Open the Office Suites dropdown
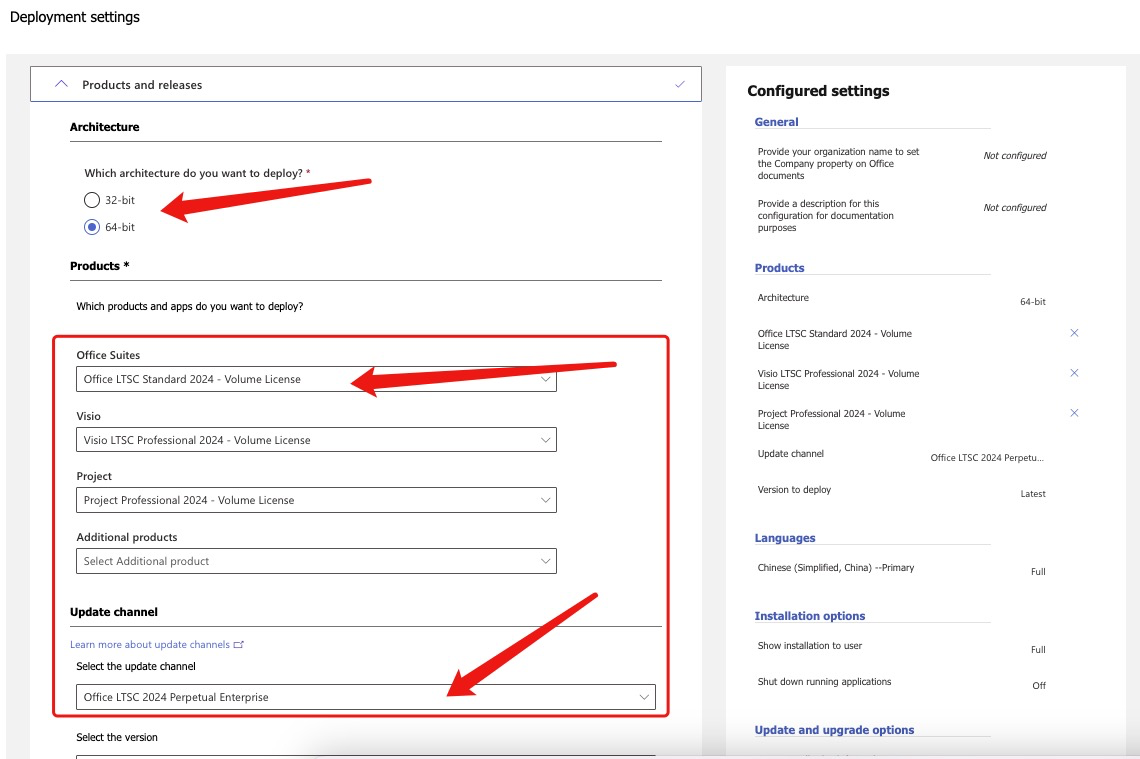 pyautogui.click(x=316, y=379)
